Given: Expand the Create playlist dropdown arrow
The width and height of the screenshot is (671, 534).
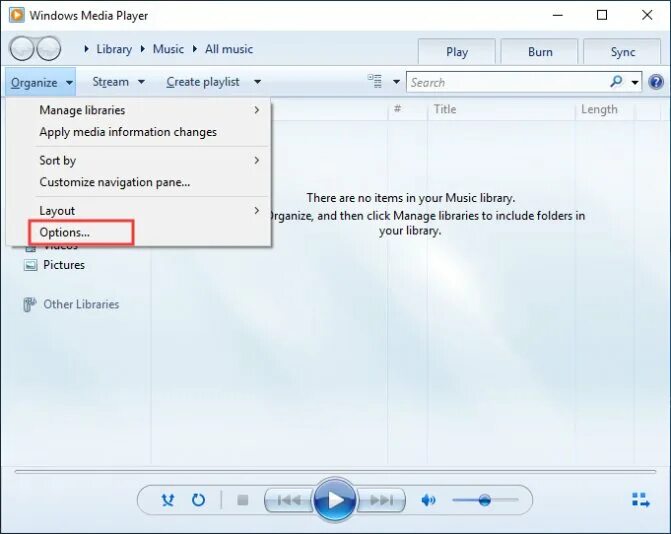Looking at the screenshot, I should 257,82.
